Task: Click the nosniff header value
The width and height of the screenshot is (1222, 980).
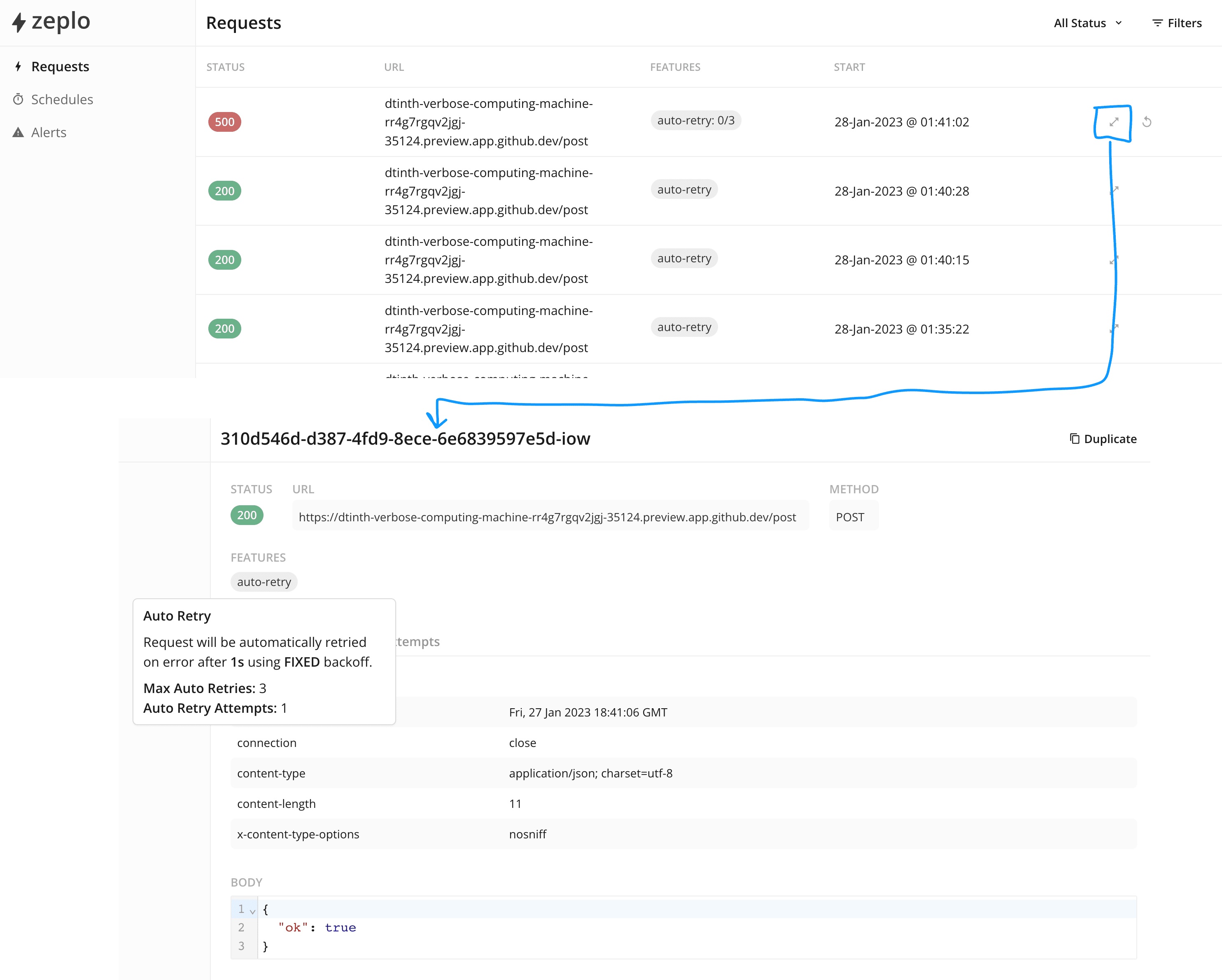Action: click(x=527, y=834)
